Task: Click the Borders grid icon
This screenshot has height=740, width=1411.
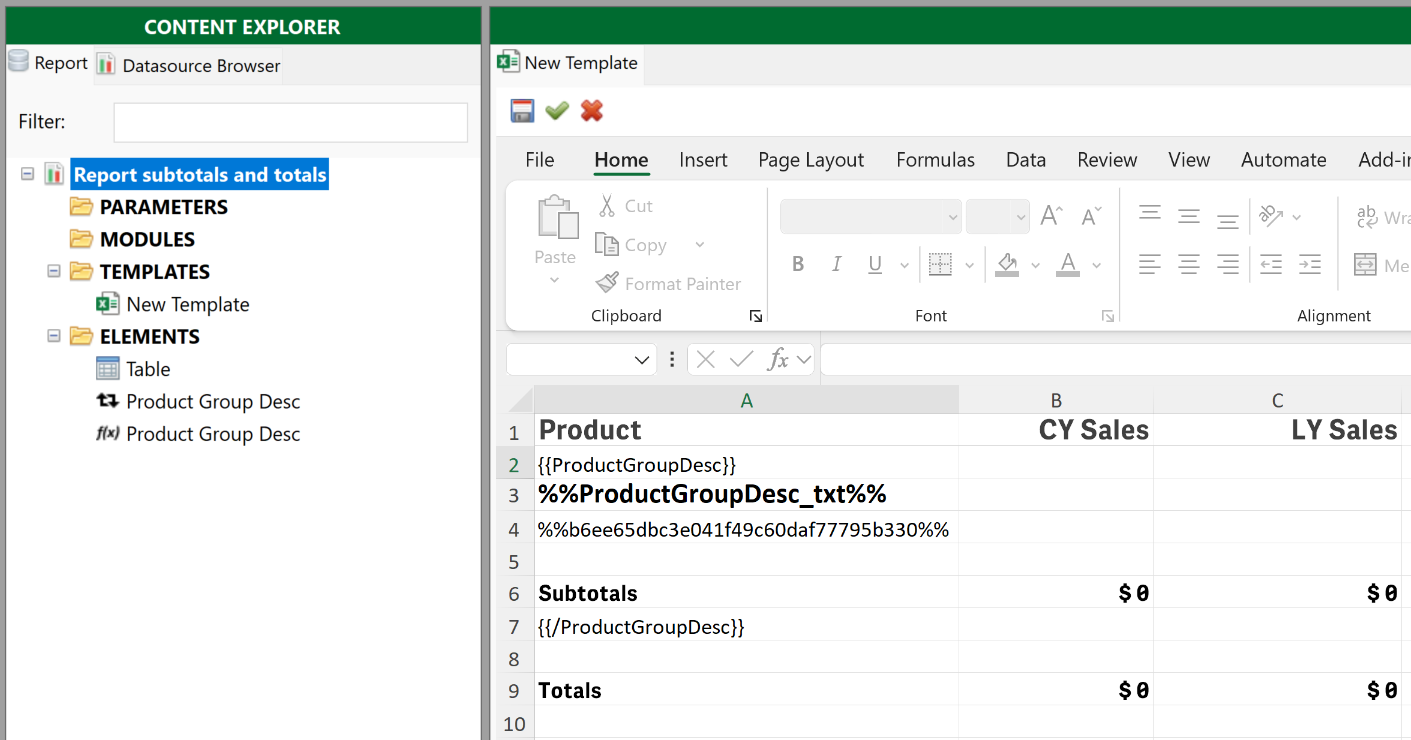Action: 940,265
